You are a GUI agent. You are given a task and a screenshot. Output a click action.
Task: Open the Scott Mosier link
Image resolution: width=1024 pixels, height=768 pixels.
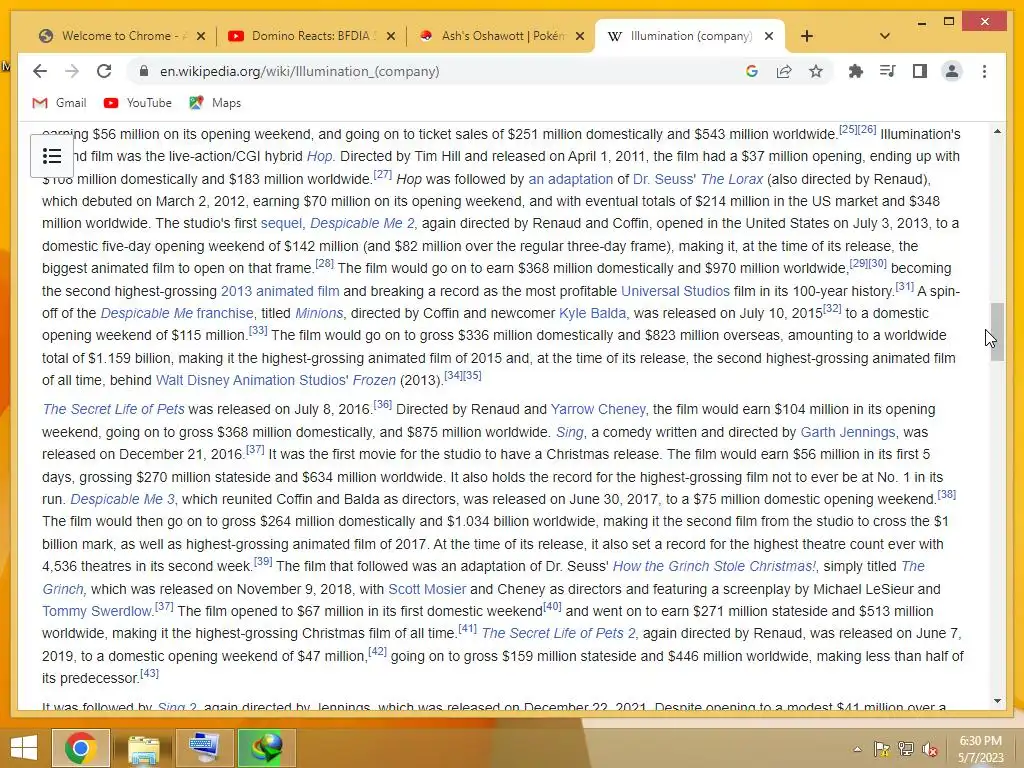click(x=427, y=589)
